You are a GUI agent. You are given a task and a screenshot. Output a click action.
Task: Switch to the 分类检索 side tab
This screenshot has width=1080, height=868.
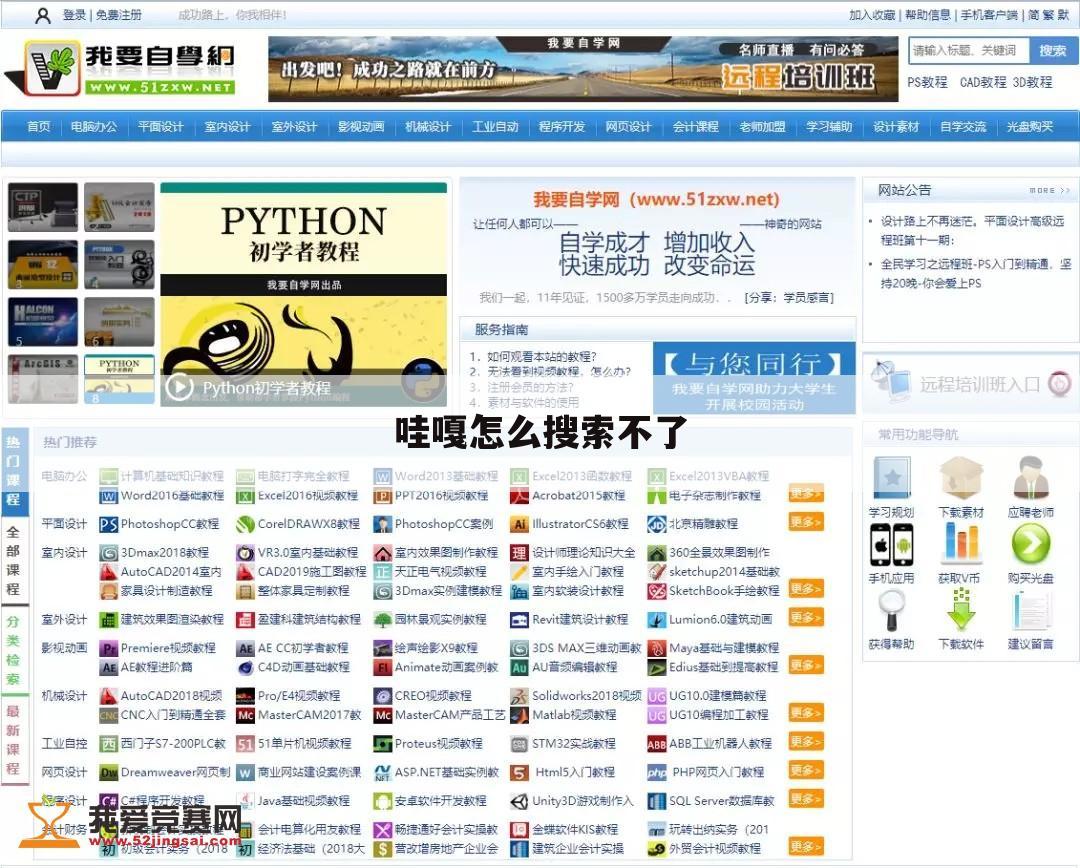14,650
